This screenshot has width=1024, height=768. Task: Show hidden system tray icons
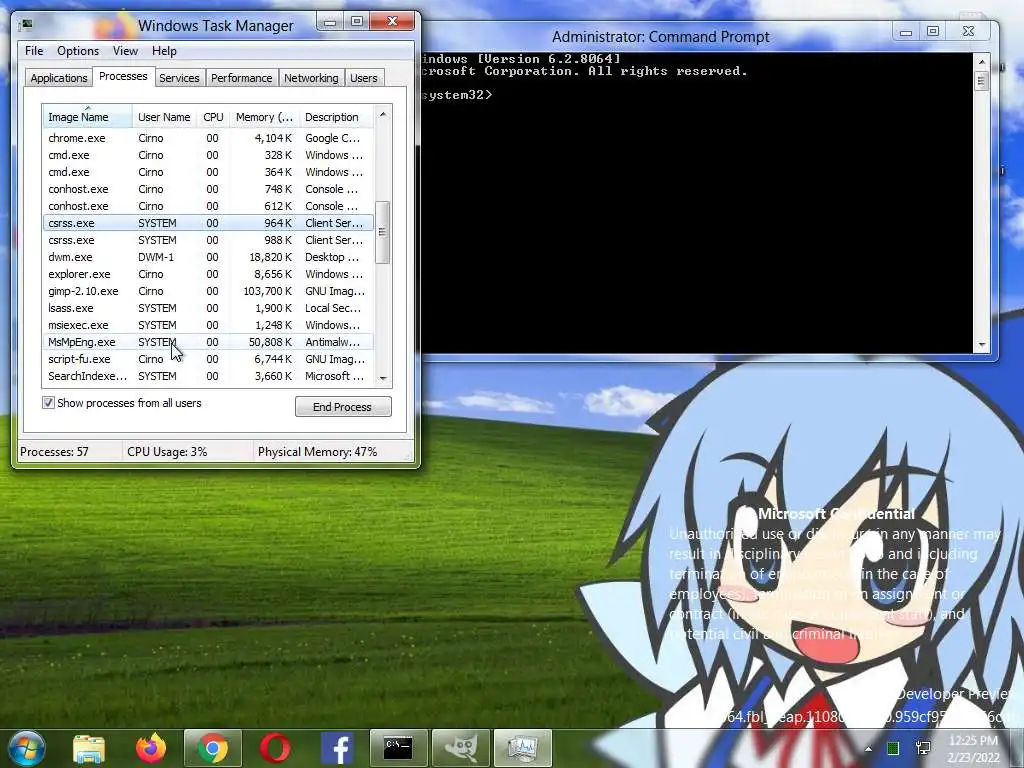pos(868,748)
